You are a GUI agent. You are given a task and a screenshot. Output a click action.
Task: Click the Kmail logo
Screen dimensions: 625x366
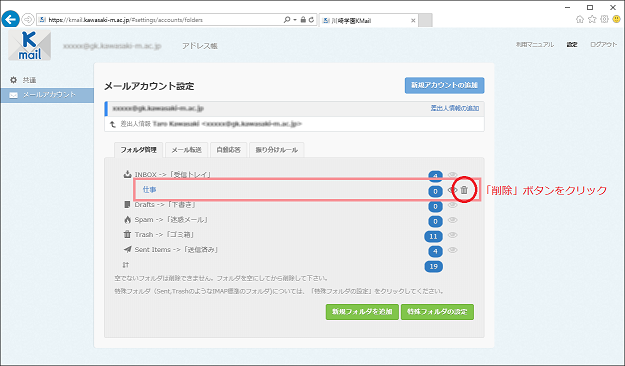[29, 45]
